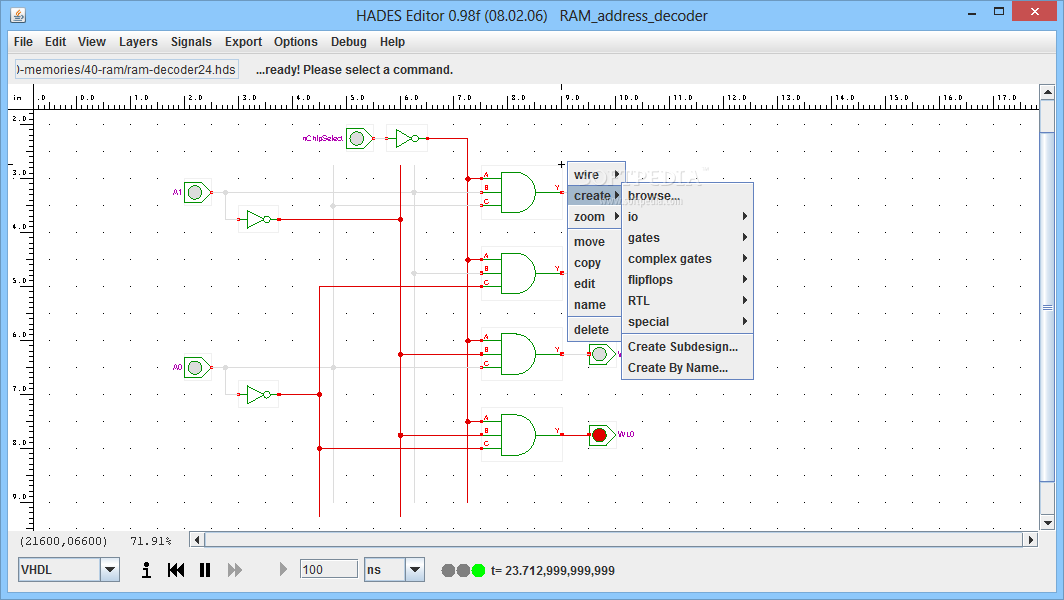Select the inverter below input A0
The height and width of the screenshot is (600, 1064).
tap(259, 394)
